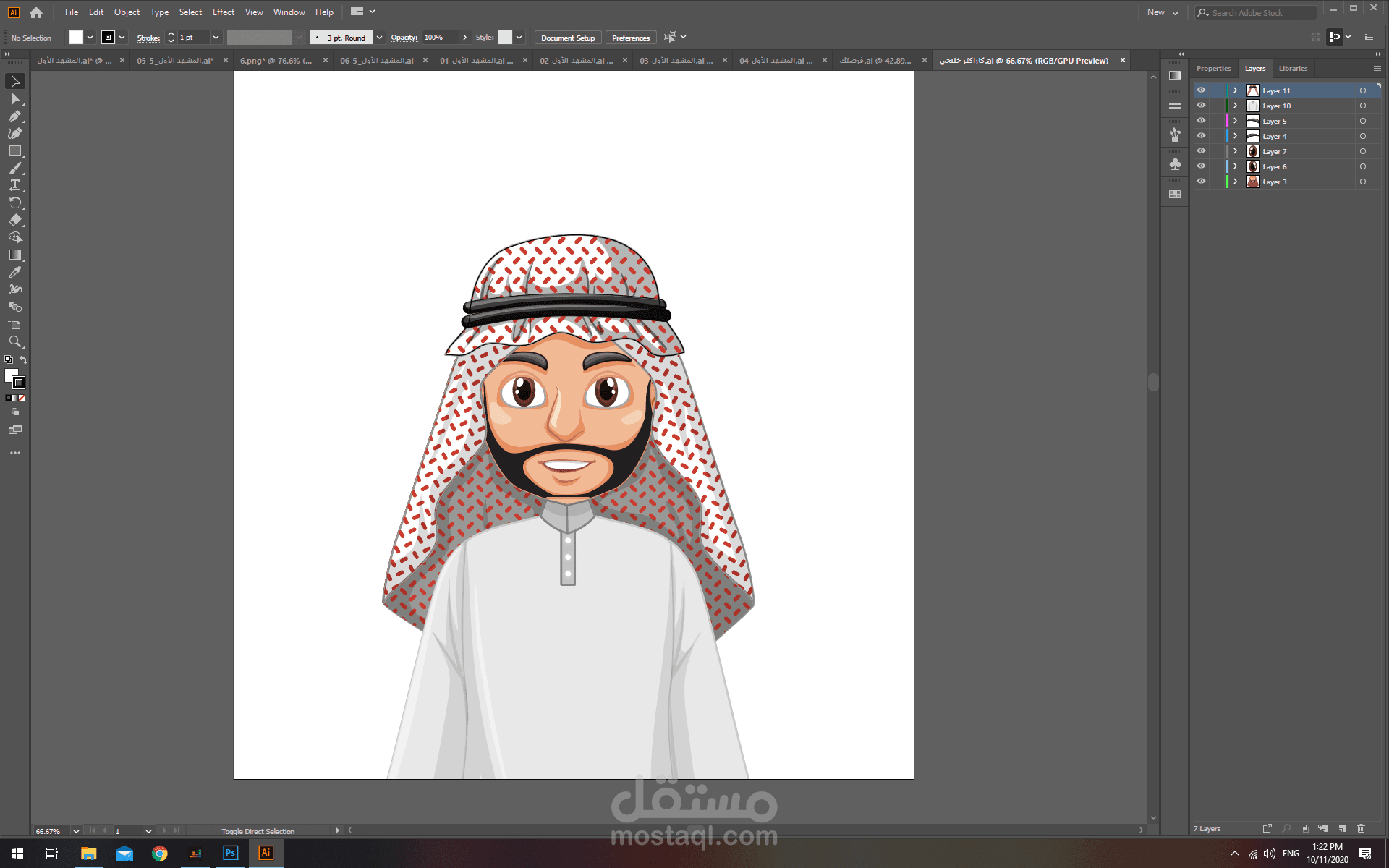Open the Zoom tool
1389x868 pixels.
point(15,340)
